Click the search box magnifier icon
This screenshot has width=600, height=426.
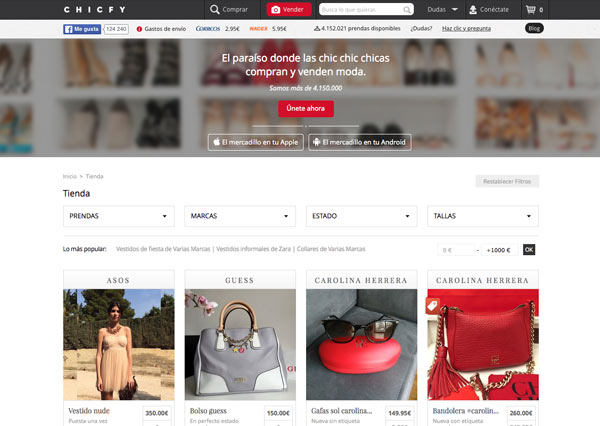pos(407,10)
